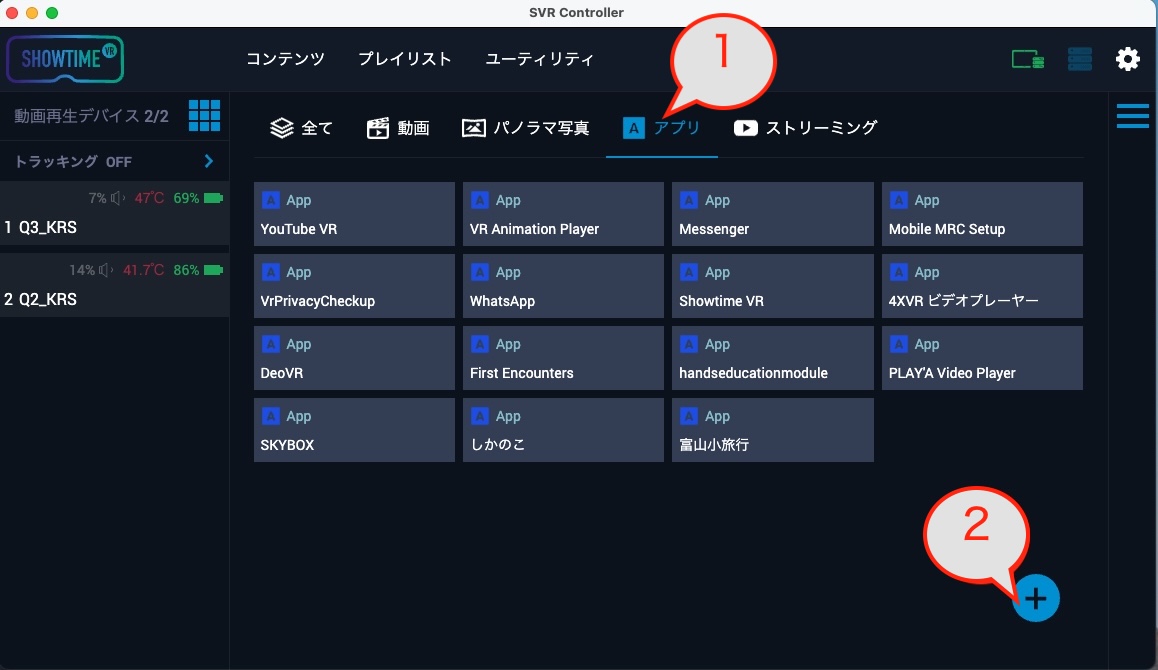
Task: Open the handseducationmodule app tile
Action: coord(772,358)
